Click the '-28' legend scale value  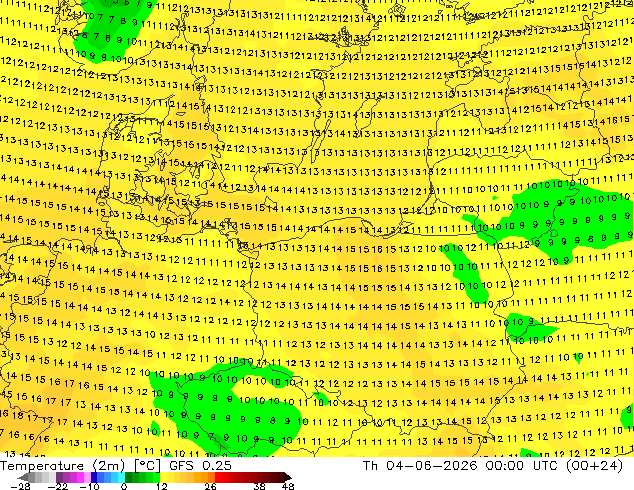[x=20, y=486]
